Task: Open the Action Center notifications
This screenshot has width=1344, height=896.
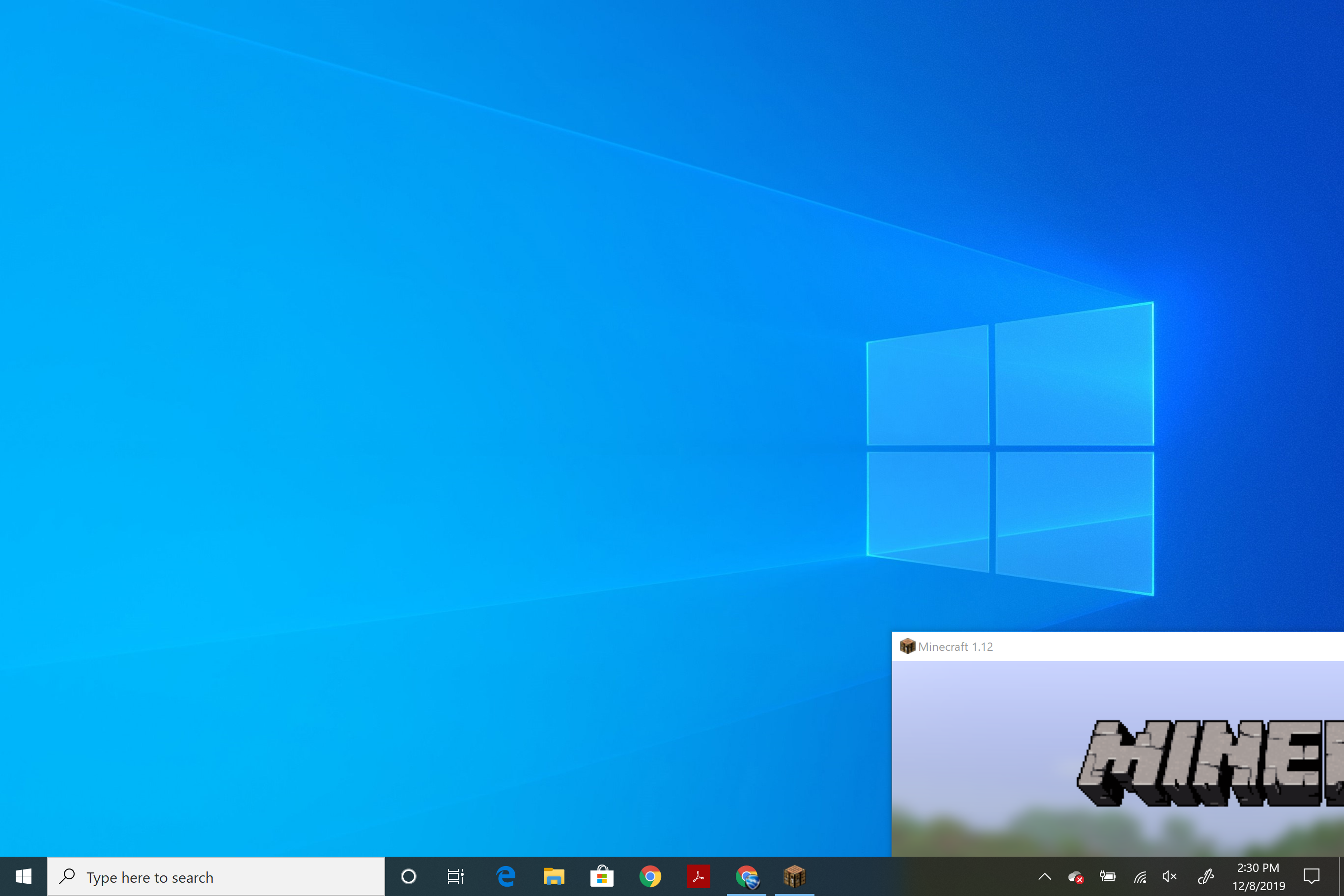Action: pyautogui.click(x=1312, y=876)
